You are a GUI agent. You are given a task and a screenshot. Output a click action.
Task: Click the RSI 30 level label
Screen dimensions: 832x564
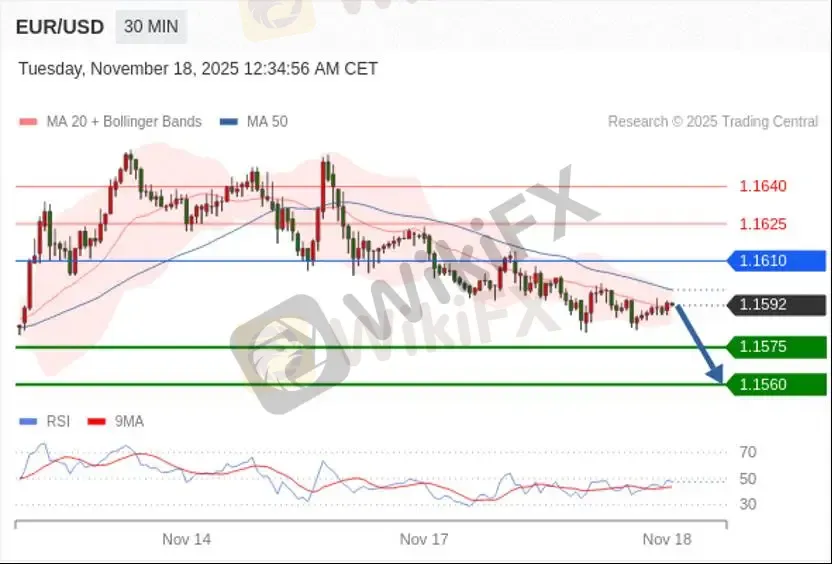[748, 504]
